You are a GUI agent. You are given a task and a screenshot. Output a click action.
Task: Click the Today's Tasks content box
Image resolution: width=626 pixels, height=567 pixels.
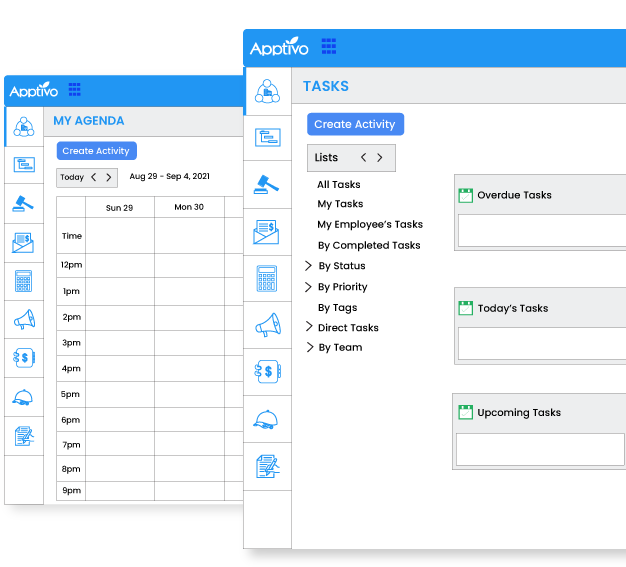542,344
